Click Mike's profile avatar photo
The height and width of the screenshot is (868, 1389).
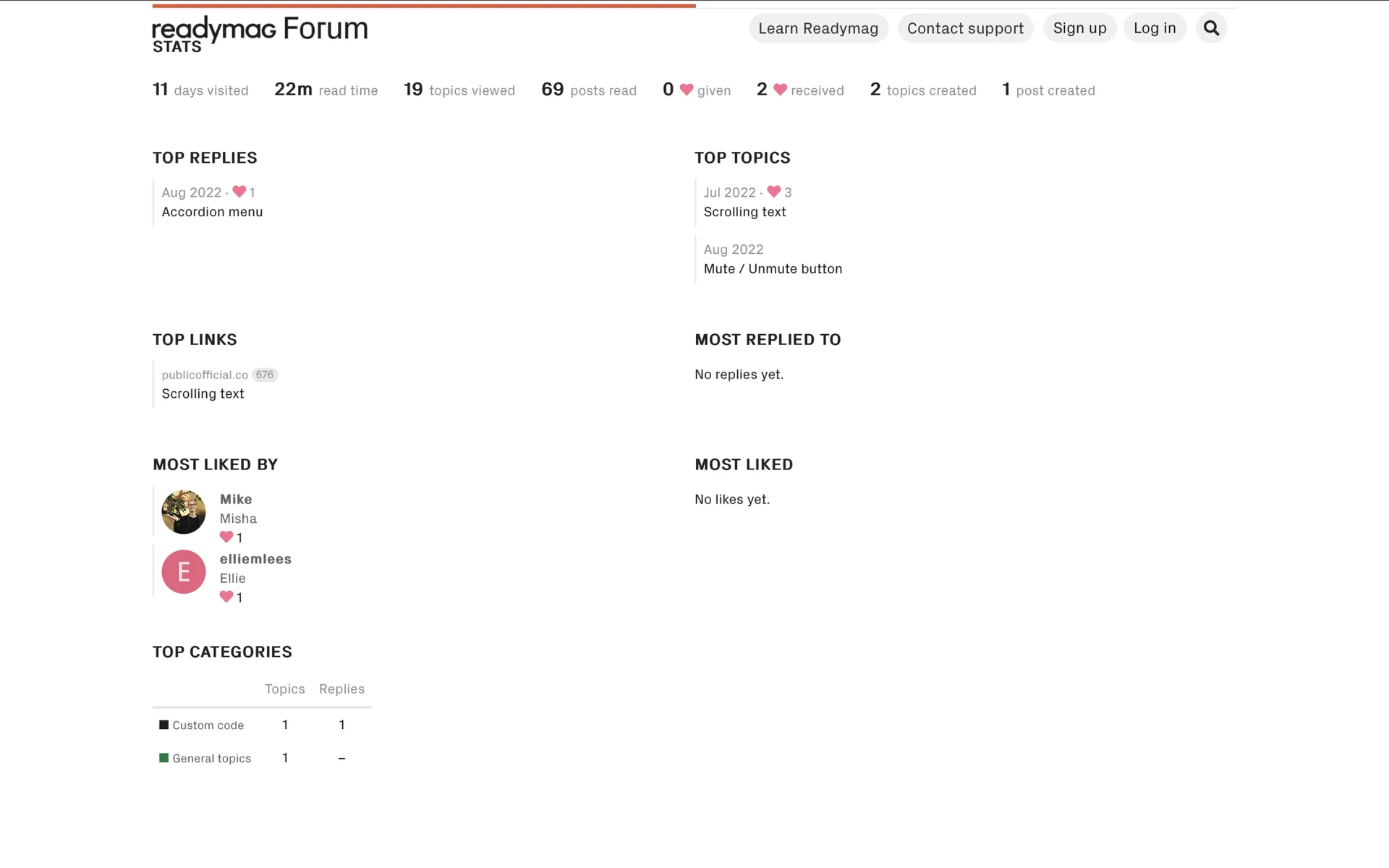coord(183,512)
